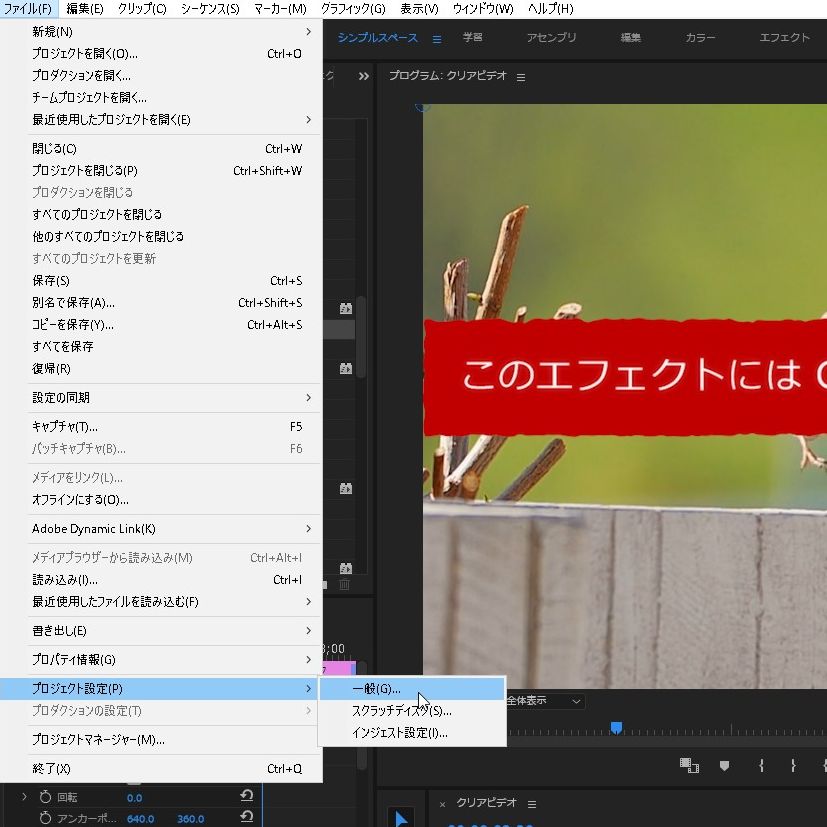Click the Mark In bracket icon

pyautogui.click(x=761, y=765)
